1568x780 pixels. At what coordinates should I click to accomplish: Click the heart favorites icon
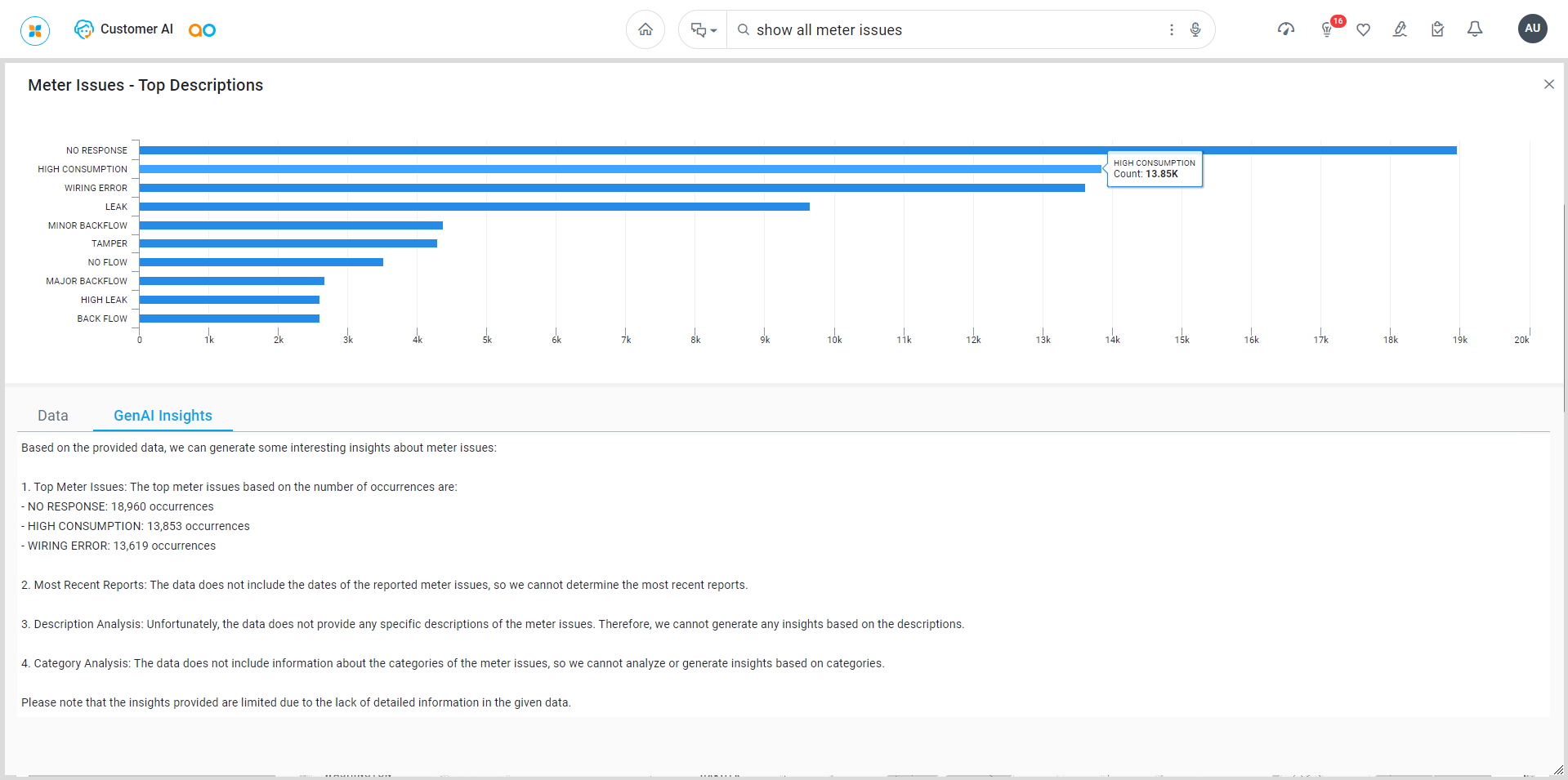1363,30
